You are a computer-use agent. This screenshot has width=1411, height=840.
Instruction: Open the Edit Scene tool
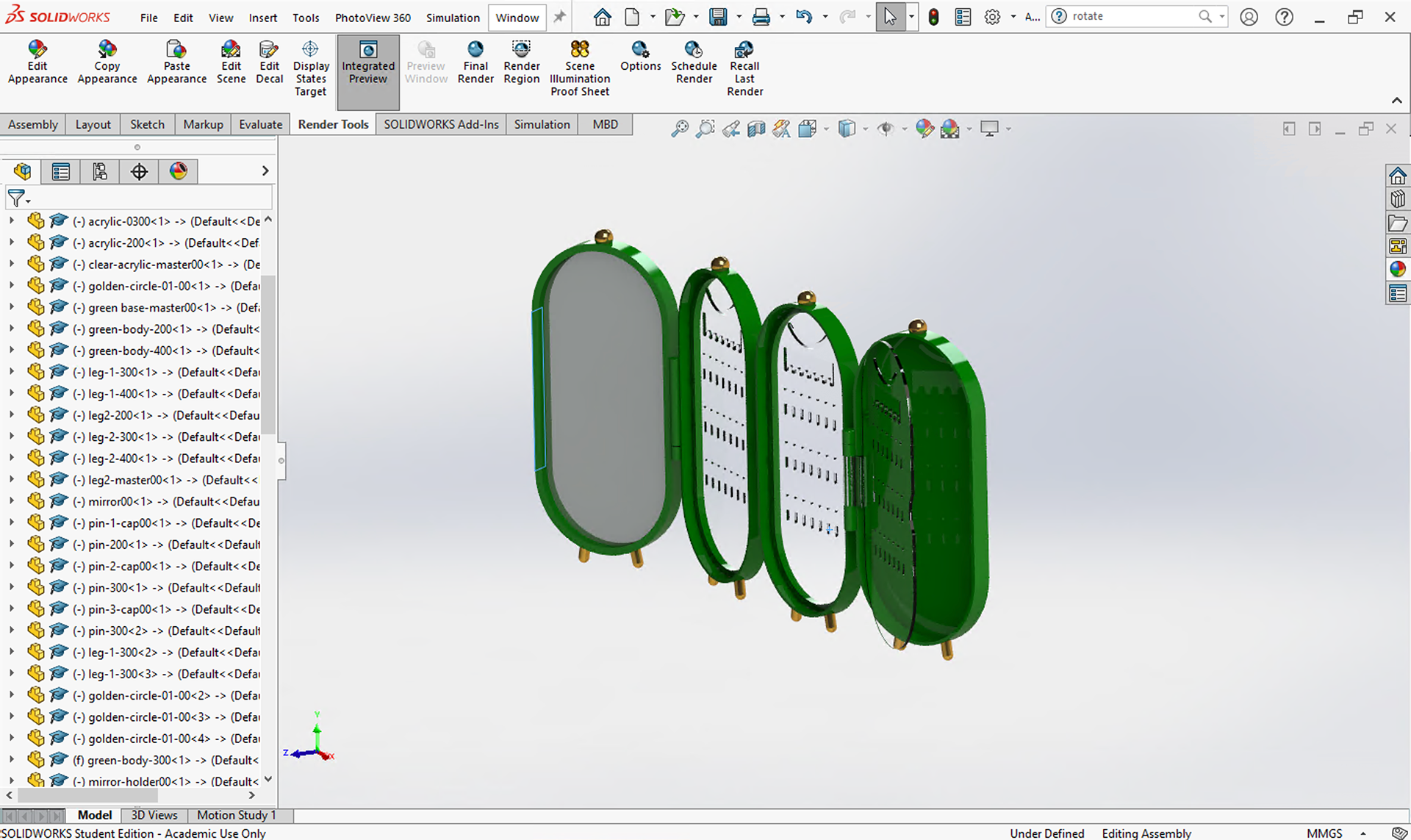click(231, 63)
